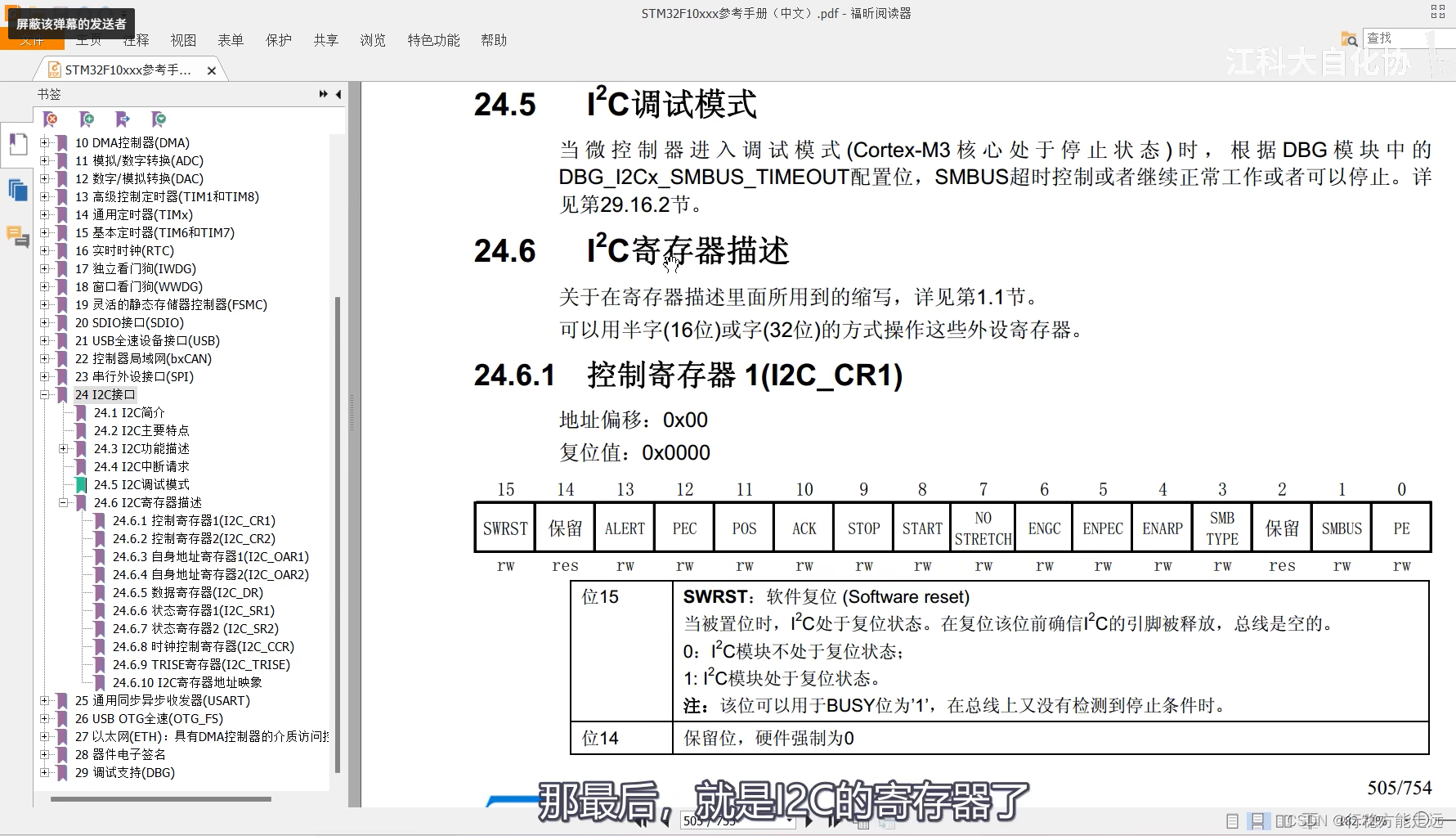Expand the 23 串行外设接口(SPI) bookmark
1456x836 pixels.
(45, 376)
